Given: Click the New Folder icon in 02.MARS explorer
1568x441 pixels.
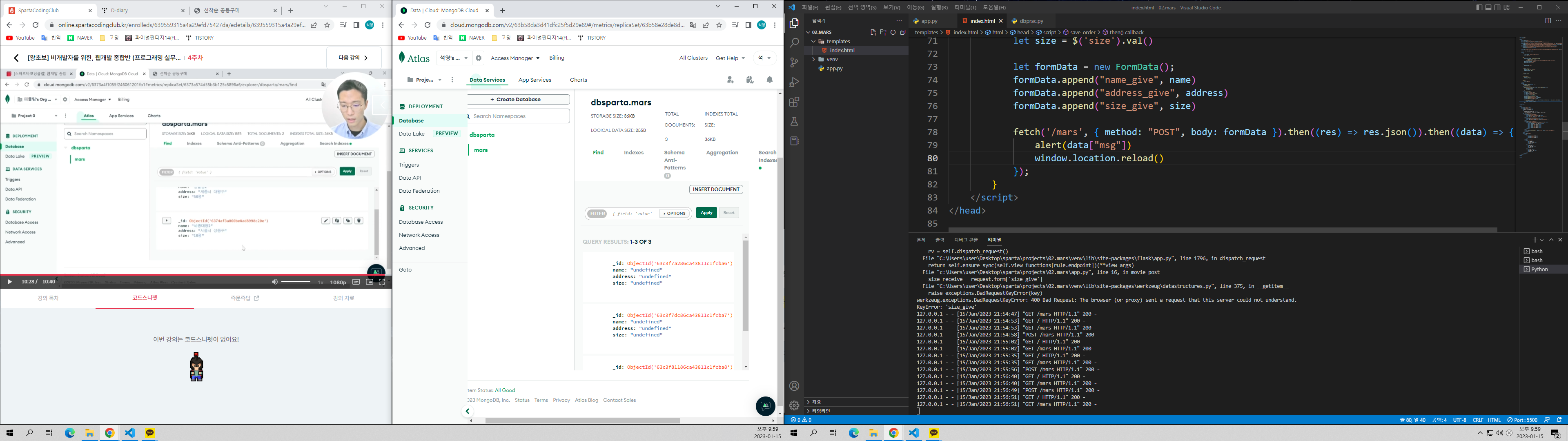Looking at the screenshot, I should [883, 32].
